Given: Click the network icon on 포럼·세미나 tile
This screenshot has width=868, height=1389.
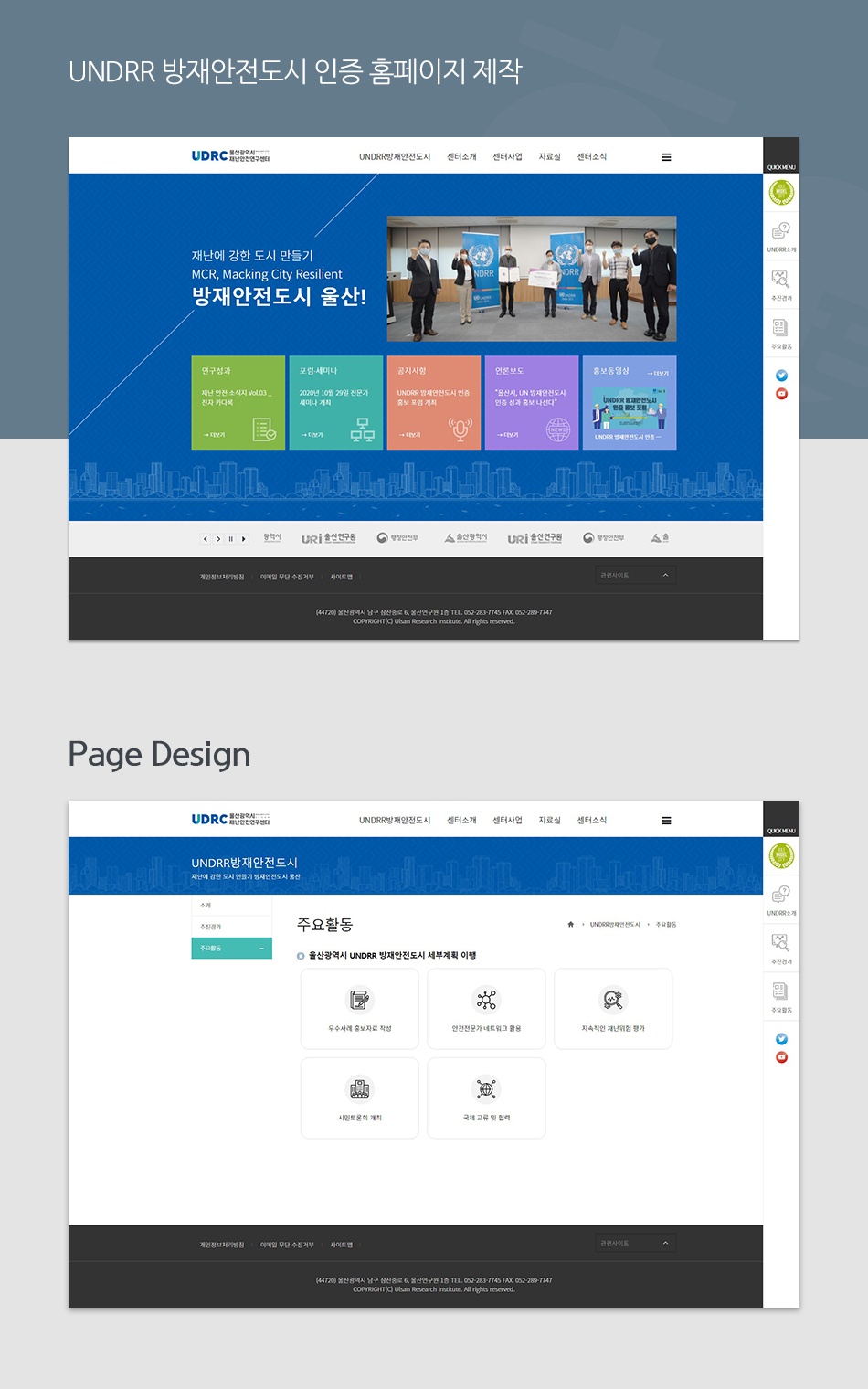Looking at the screenshot, I should pos(362,429).
